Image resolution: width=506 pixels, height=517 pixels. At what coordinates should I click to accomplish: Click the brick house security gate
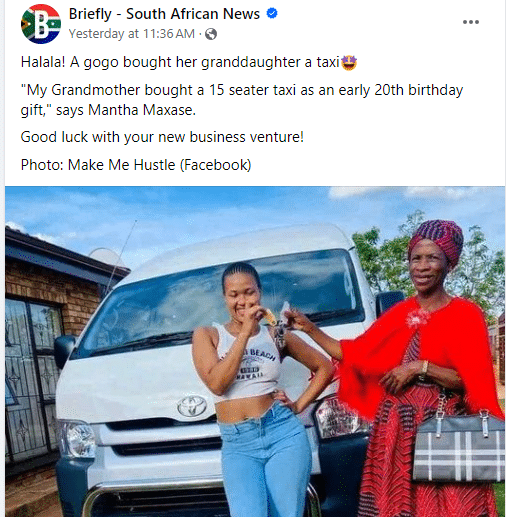[30, 377]
